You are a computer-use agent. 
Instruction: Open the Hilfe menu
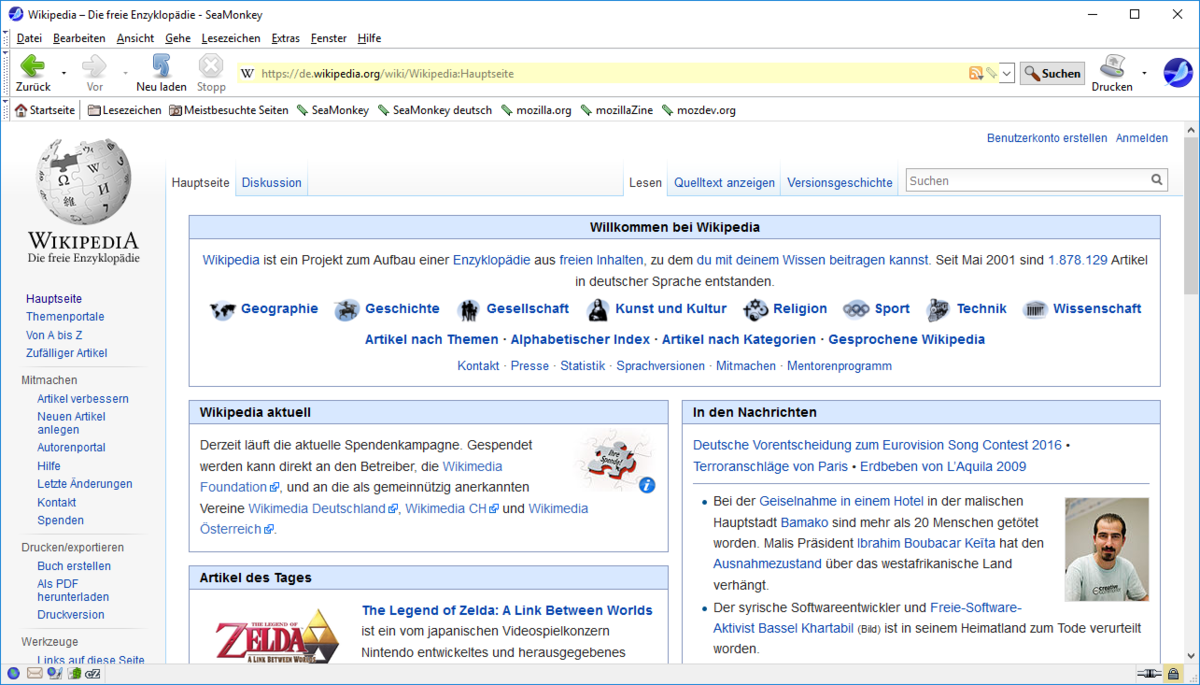coord(369,38)
